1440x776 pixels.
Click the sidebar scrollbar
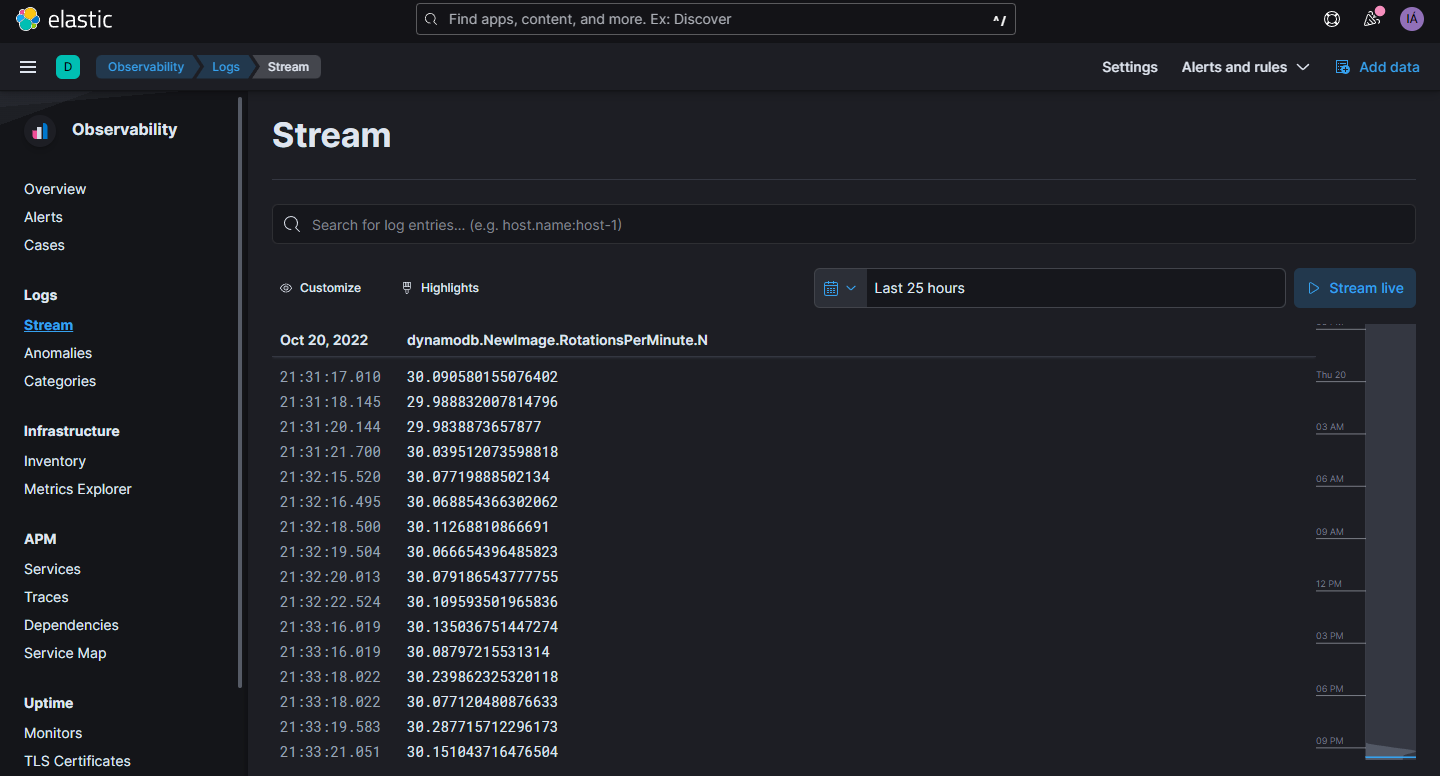coord(240,392)
